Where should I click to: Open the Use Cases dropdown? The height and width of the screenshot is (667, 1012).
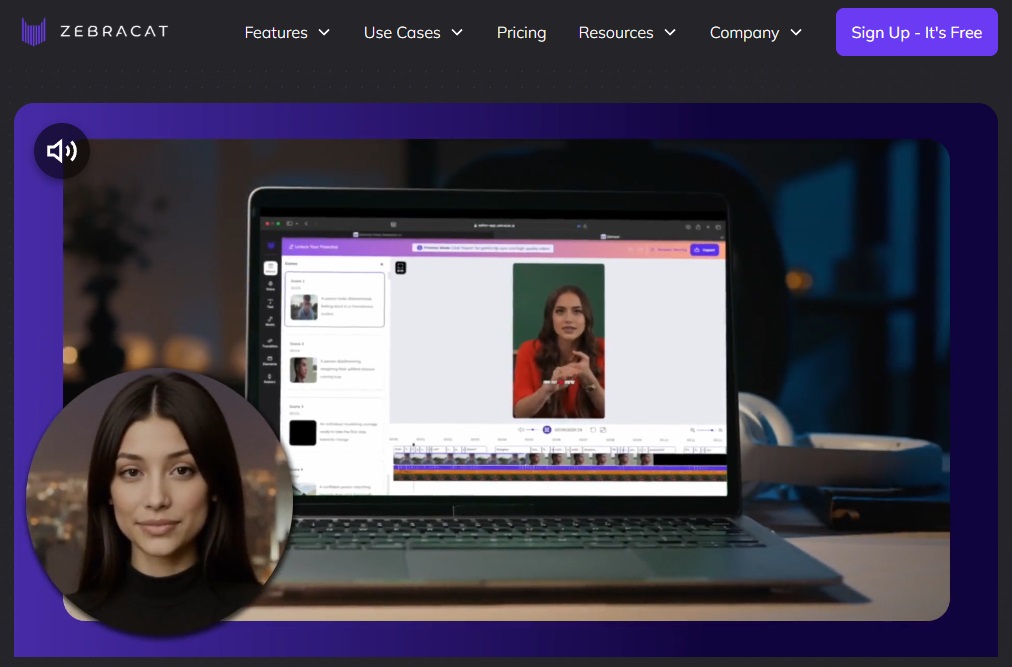413,33
